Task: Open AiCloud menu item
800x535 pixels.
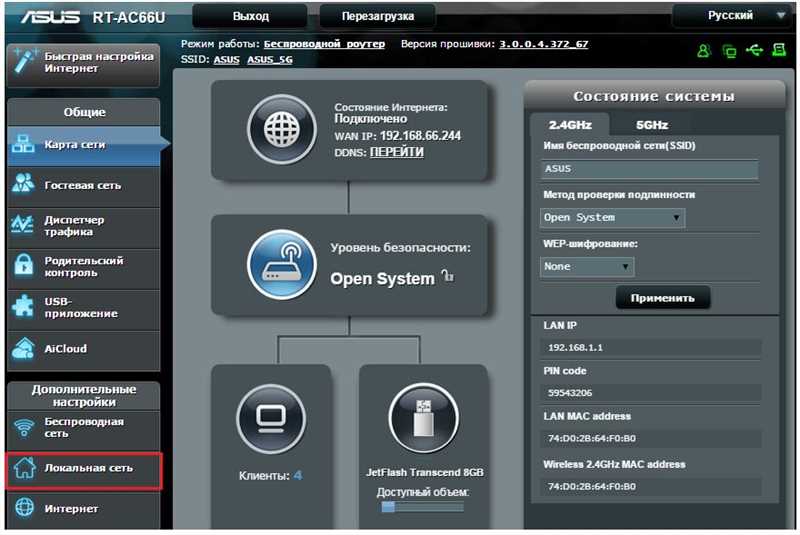Action: click(x=84, y=349)
